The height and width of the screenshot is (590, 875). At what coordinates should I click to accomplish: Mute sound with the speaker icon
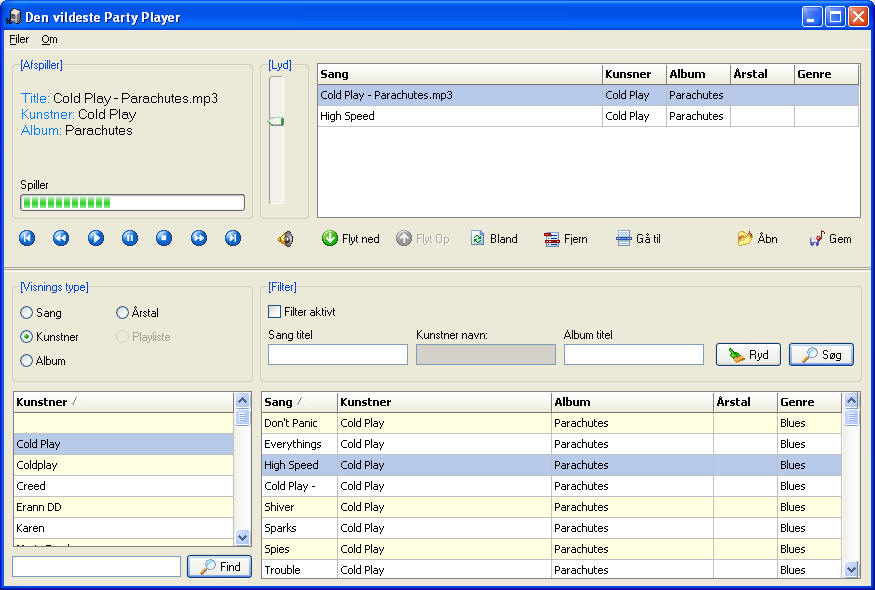tap(285, 239)
